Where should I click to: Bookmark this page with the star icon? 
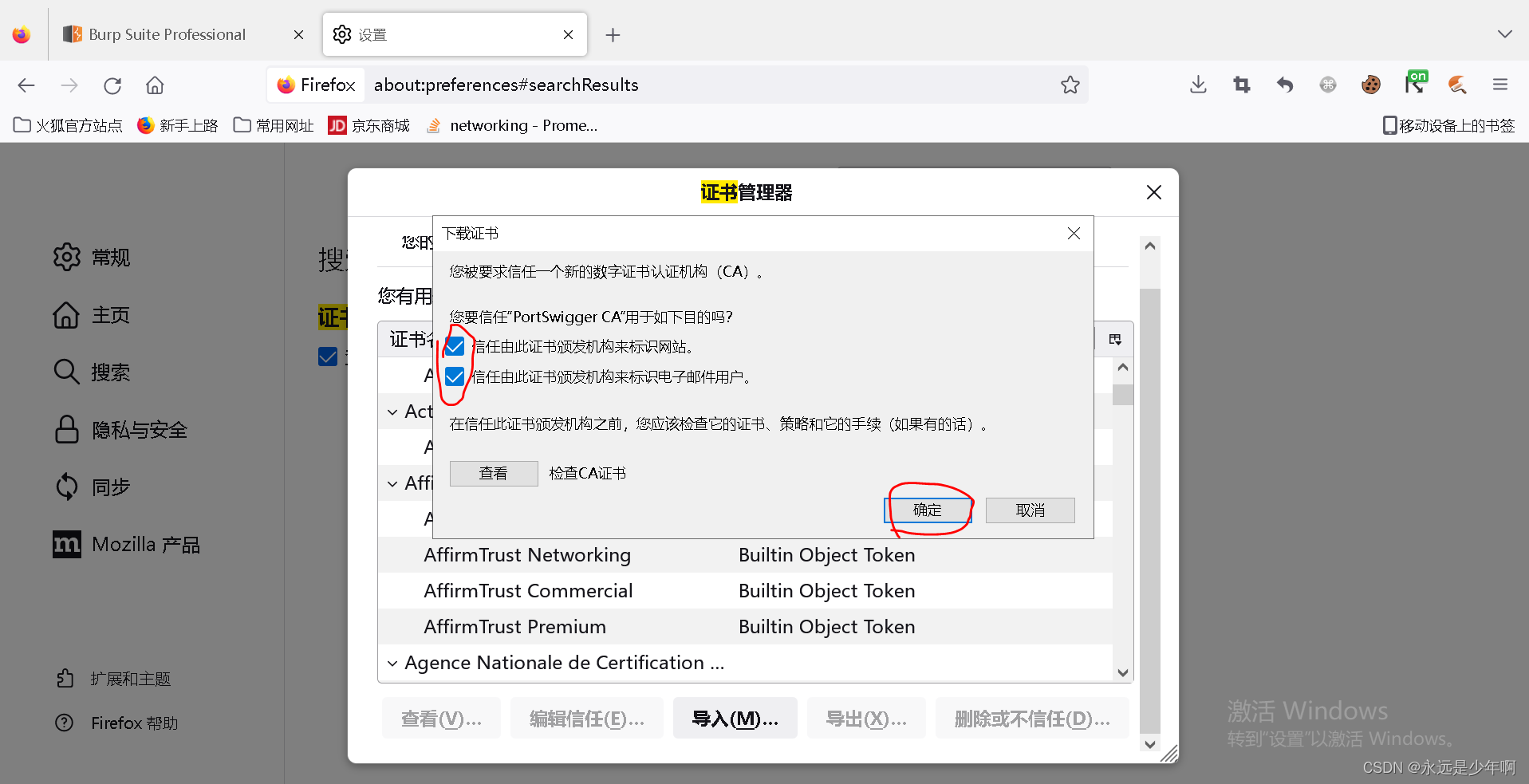pyautogui.click(x=1070, y=85)
